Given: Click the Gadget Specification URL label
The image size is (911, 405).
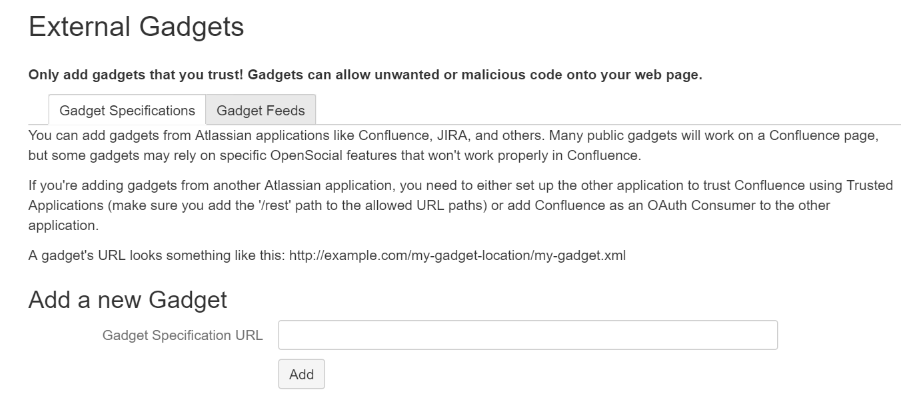Looking at the screenshot, I should pos(183,335).
